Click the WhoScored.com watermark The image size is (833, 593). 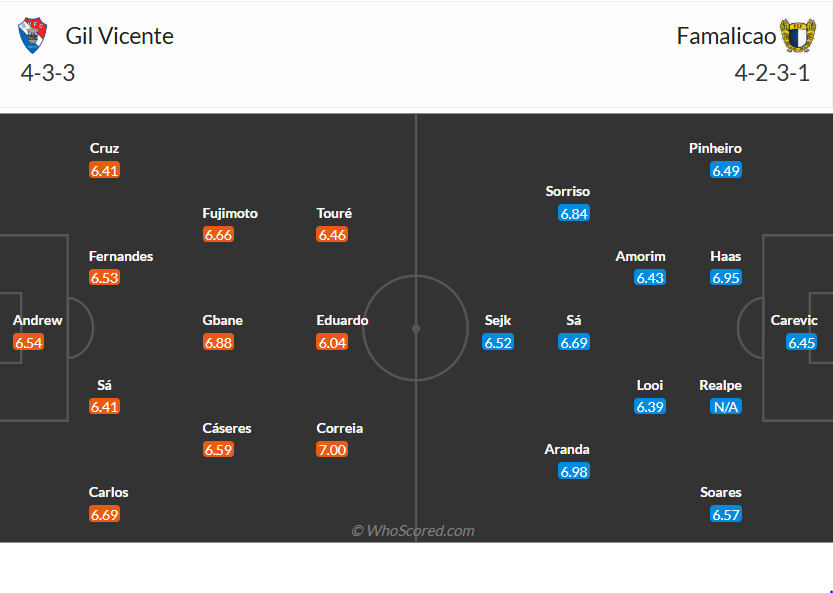(413, 531)
